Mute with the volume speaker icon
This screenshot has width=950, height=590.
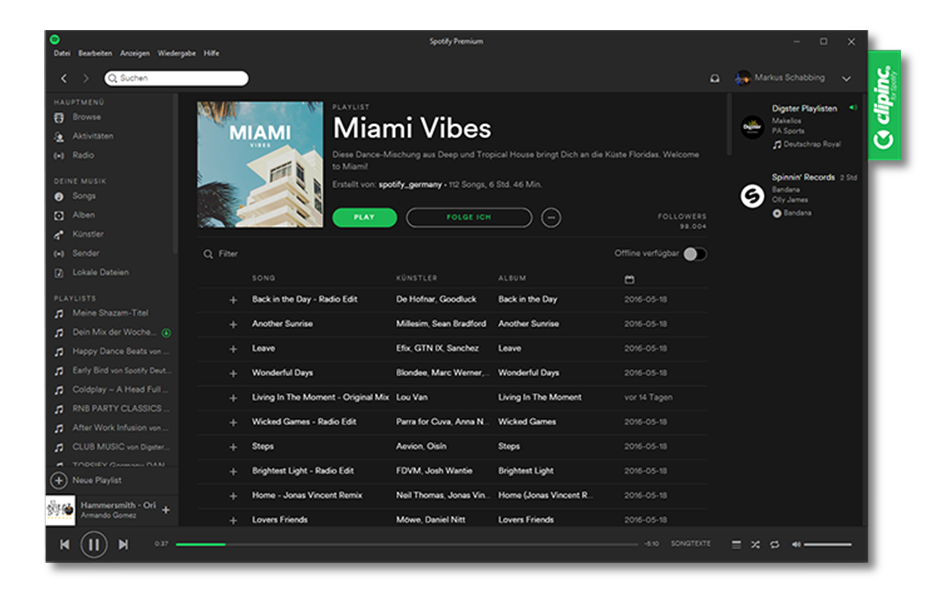click(796, 545)
